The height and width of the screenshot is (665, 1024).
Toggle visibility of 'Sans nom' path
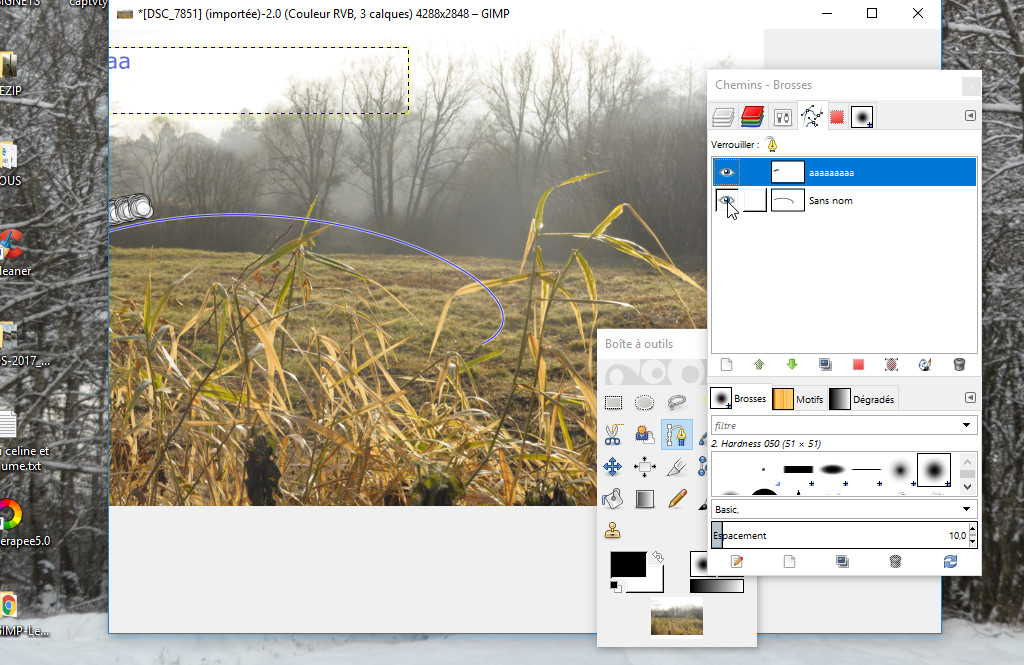pyautogui.click(x=727, y=201)
